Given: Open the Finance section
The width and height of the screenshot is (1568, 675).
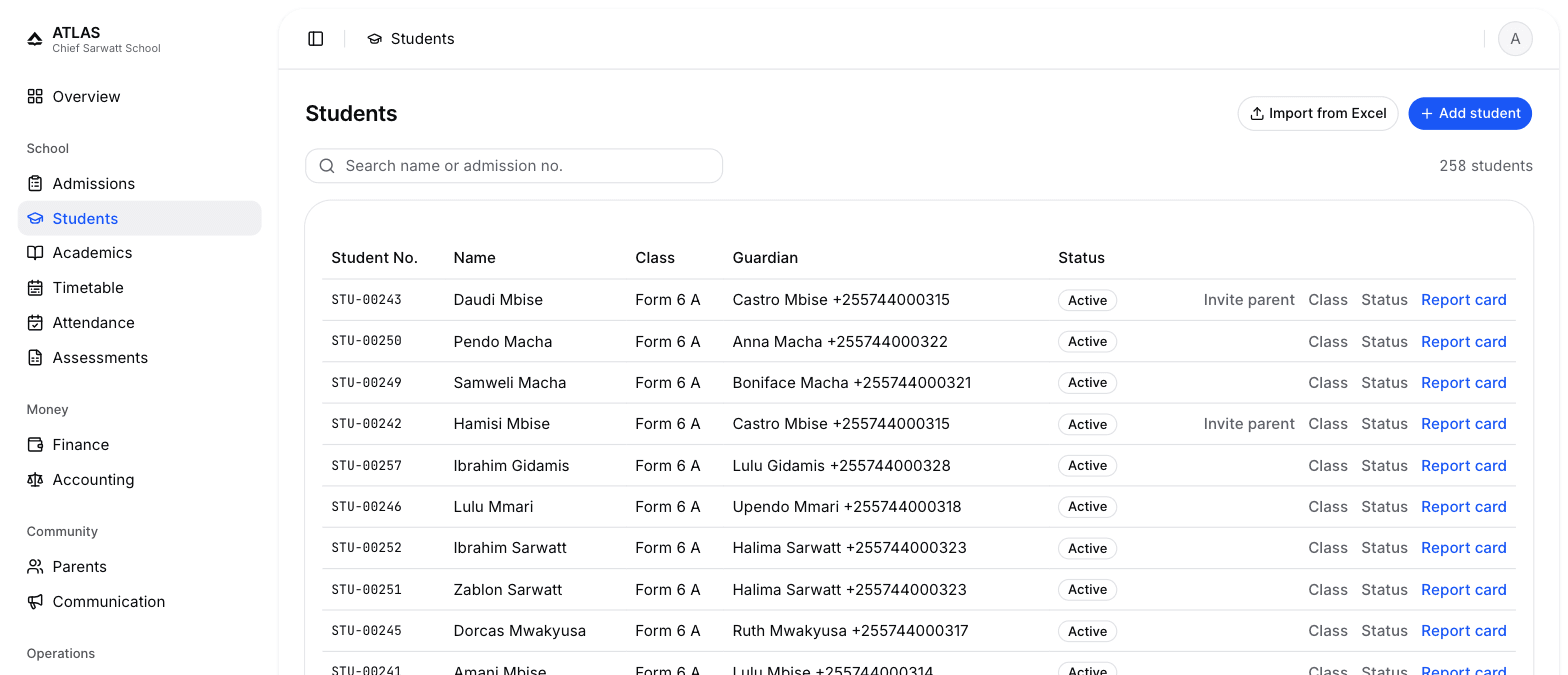Looking at the screenshot, I should coord(140,445).
